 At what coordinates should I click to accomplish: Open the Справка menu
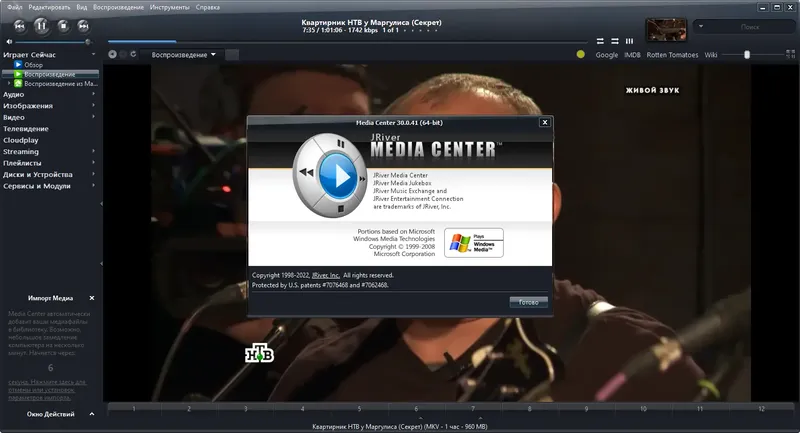pyautogui.click(x=208, y=7)
